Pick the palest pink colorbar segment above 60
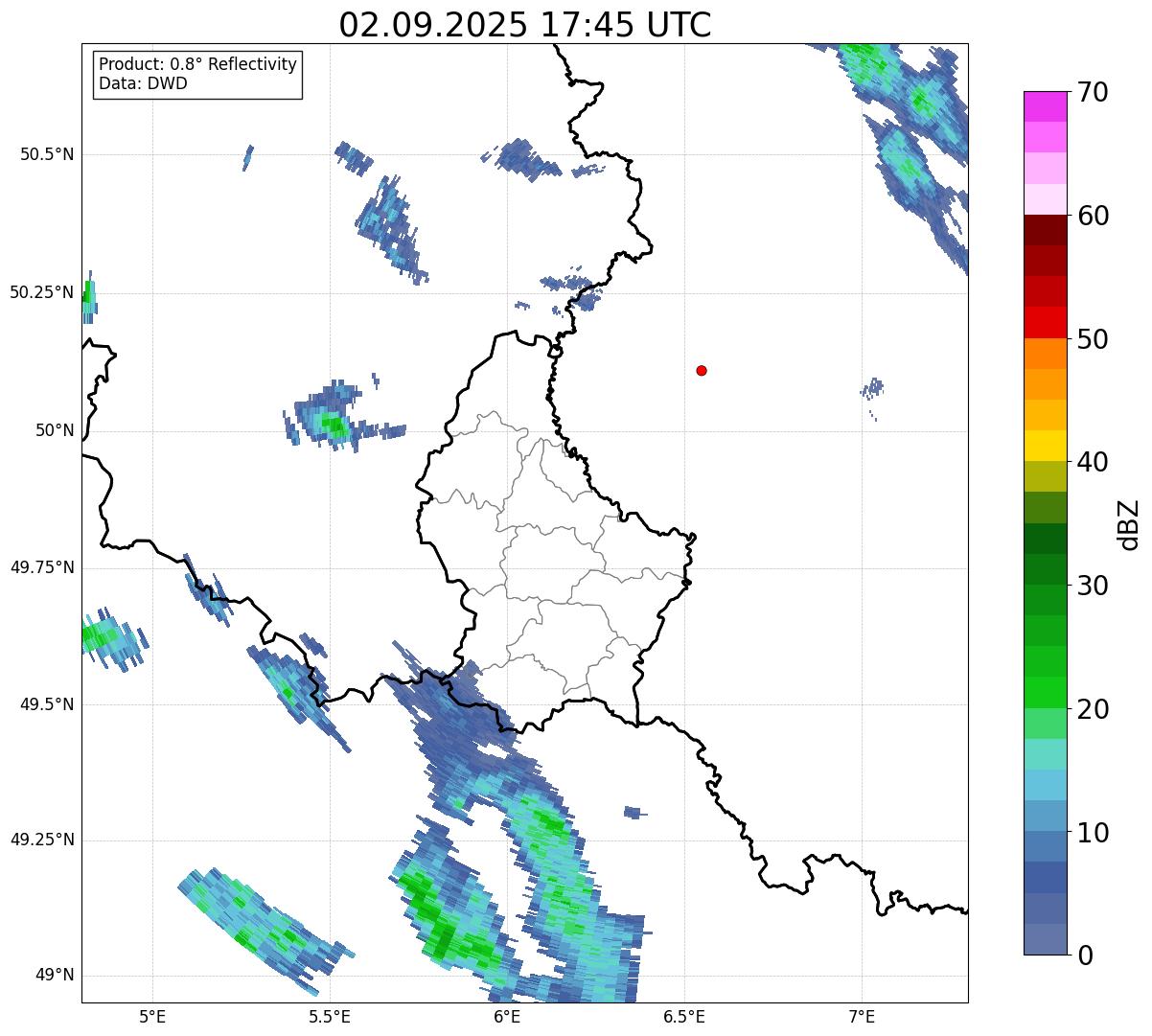Screen dimensions: 1152x1036 (1045, 199)
